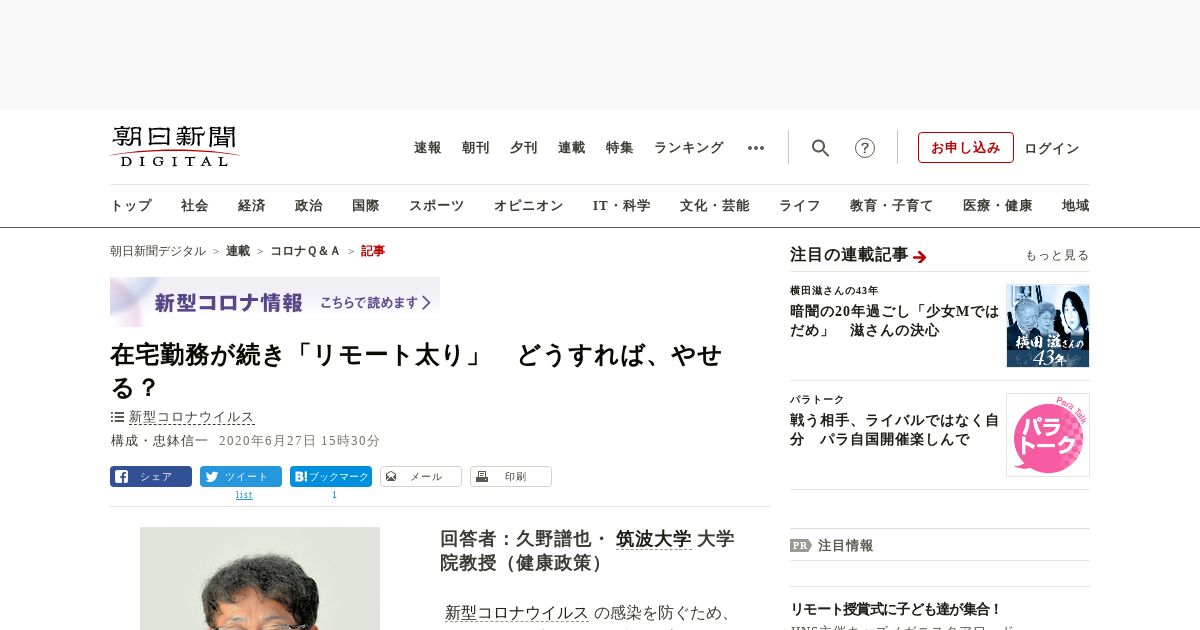Go to the 文化・芸能 section tab
The height and width of the screenshot is (630, 1200).
click(715, 206)
